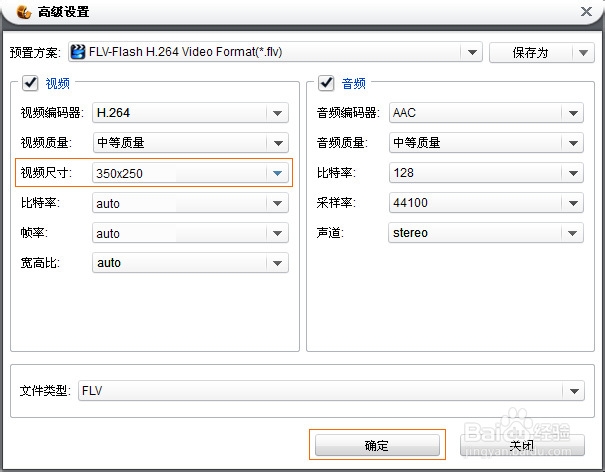Open the 视频质量 dropdown

click(x=190, y=143)
